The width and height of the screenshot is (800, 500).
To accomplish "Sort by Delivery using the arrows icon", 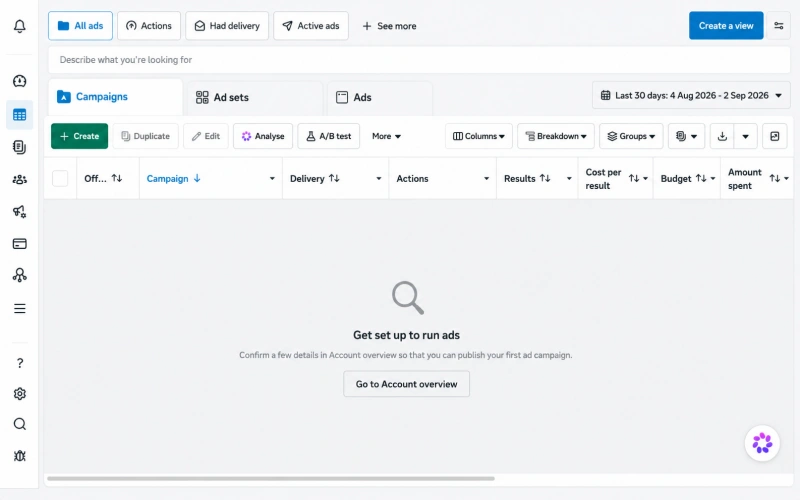I will (x=334, y=178).
